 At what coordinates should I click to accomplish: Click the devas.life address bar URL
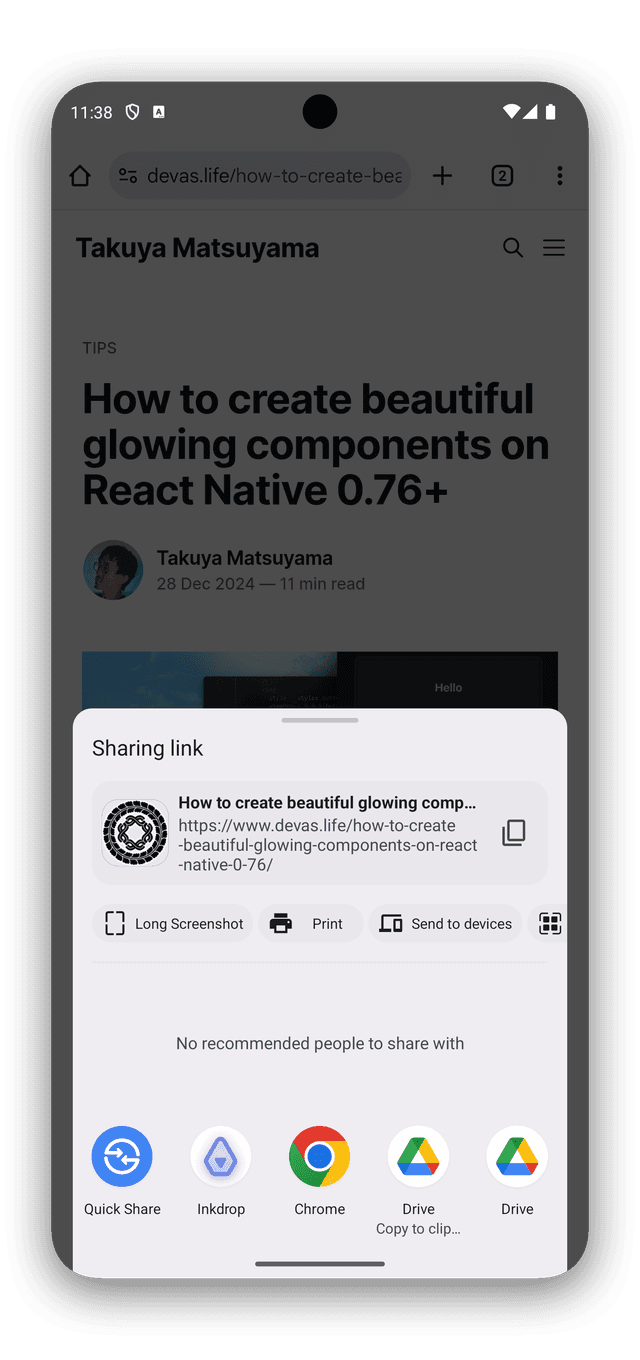pyautogui.click(x=274, y=176)
